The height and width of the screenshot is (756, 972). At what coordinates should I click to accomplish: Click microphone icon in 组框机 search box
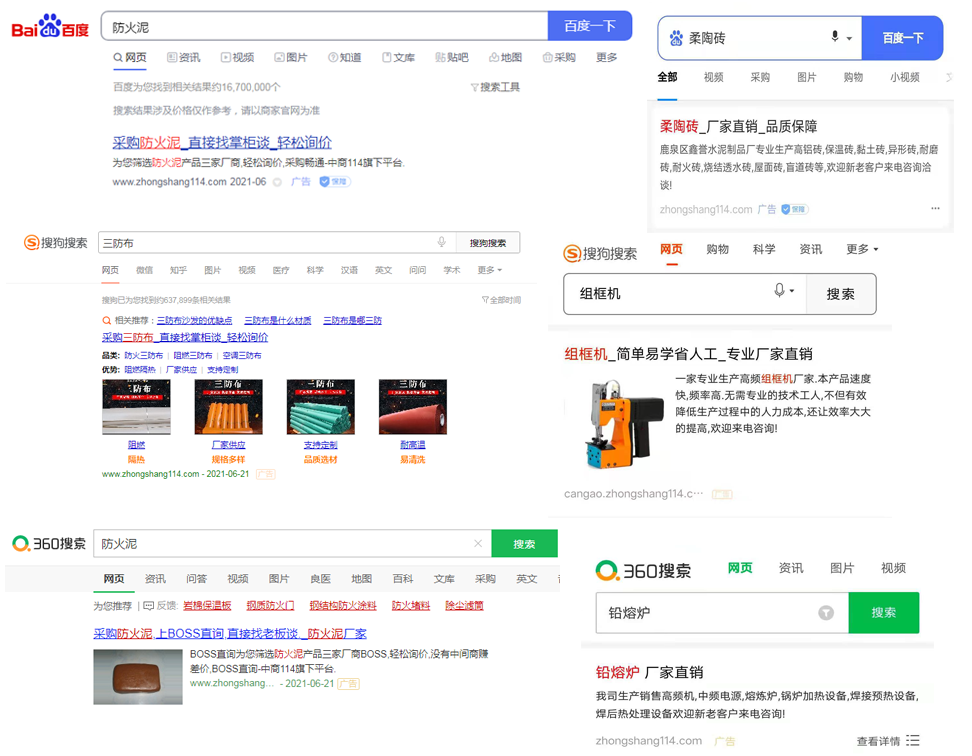[x=779, y=290]
